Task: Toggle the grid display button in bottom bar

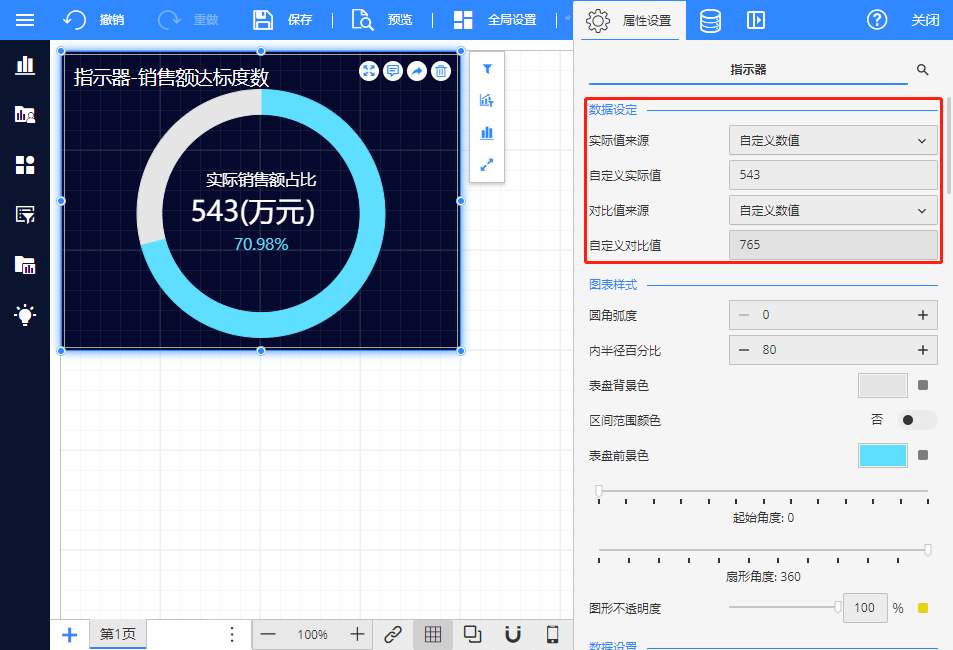Action: pyautogui.click(x=432, y=634)
